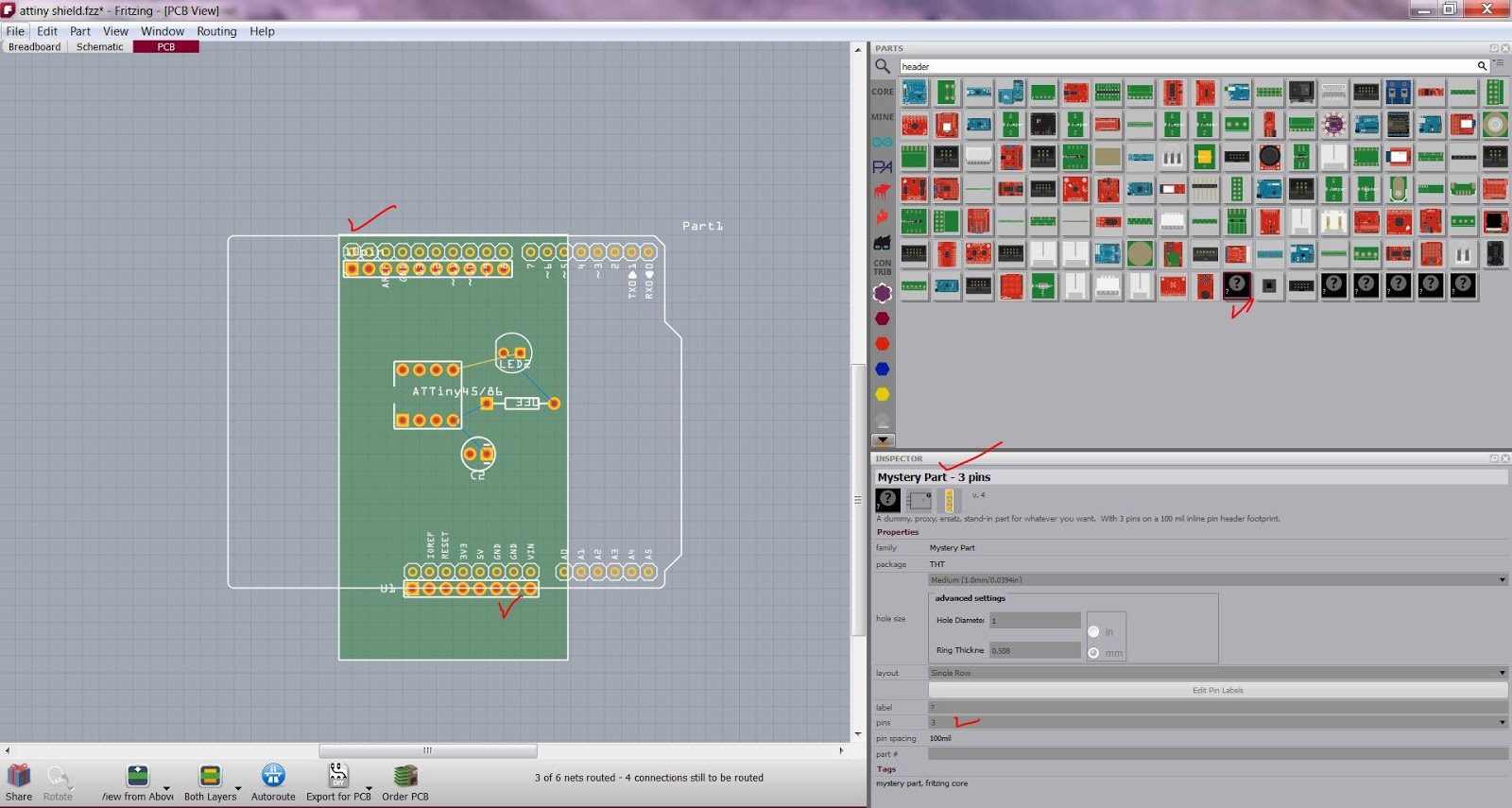Select the purple LilyPad part thumbnail
The image size is (1512, 808).
(x=1333, y=125)
